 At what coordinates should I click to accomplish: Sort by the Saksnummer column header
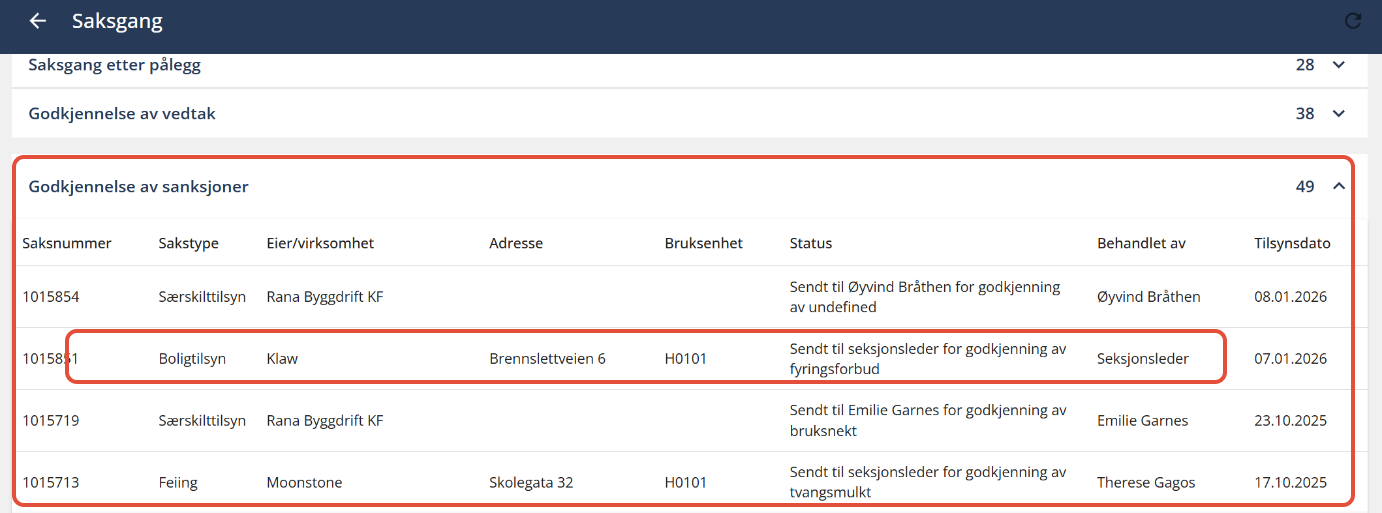pyautogui.click(x=67, y=243)
